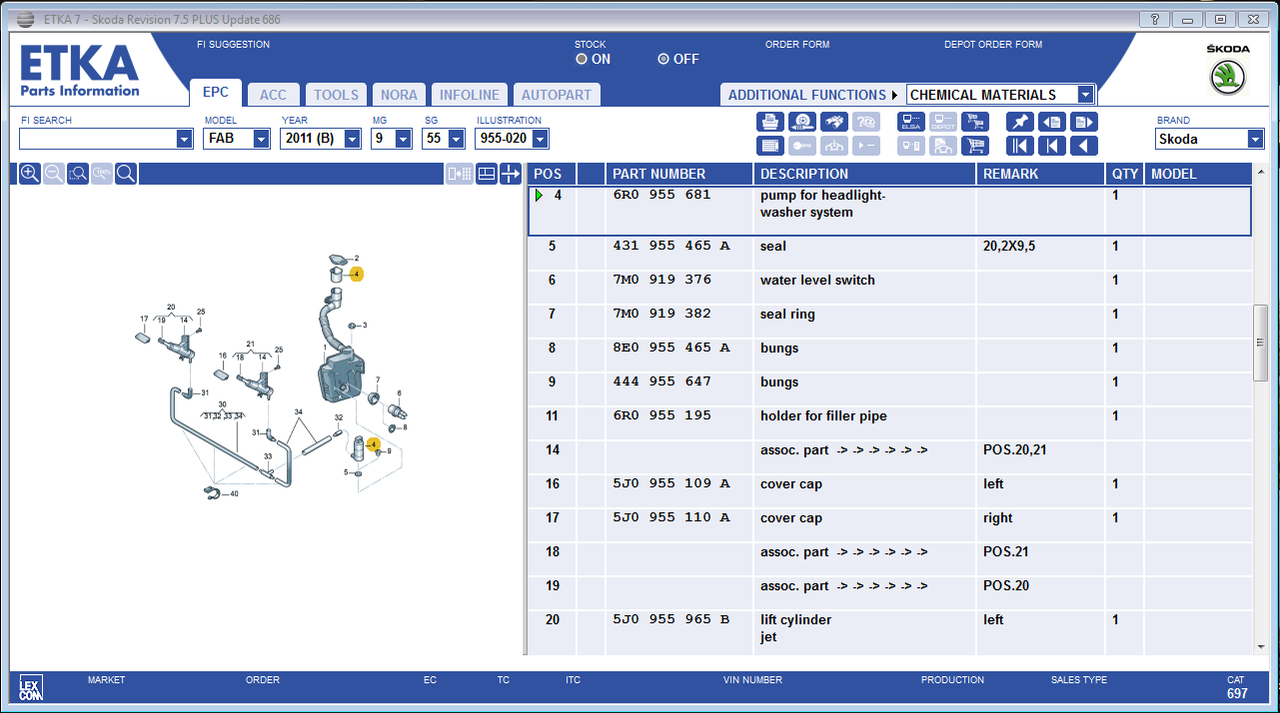Switch to the TOOLS tab
This screenshot has width=1280, height=713.
pyautogui.click(x=336, y=95)
